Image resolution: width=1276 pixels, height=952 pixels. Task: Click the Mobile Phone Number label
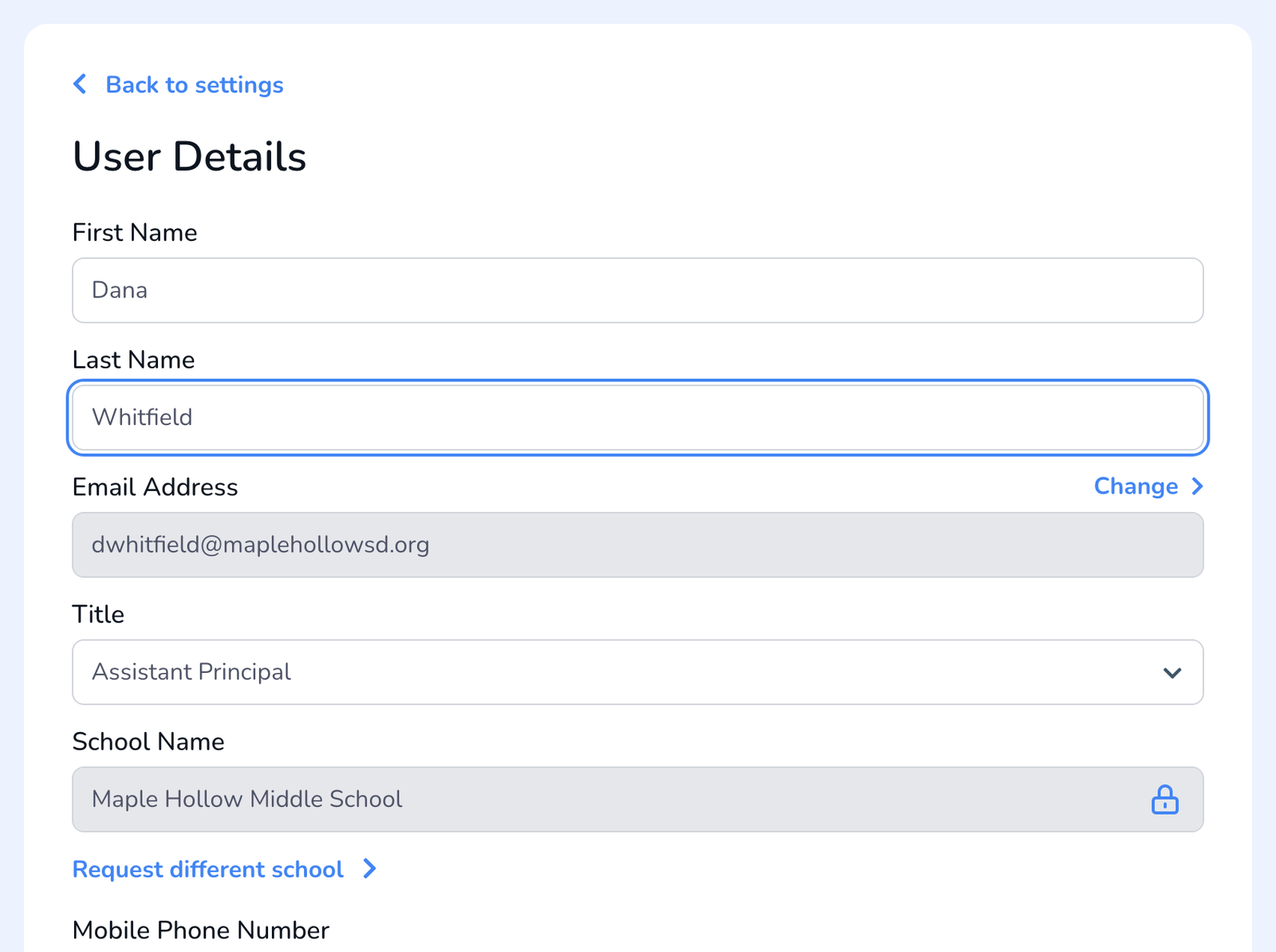[201, 930]
